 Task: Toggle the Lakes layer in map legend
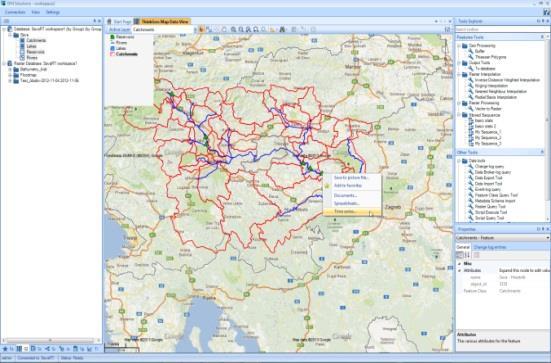(118, 48)
